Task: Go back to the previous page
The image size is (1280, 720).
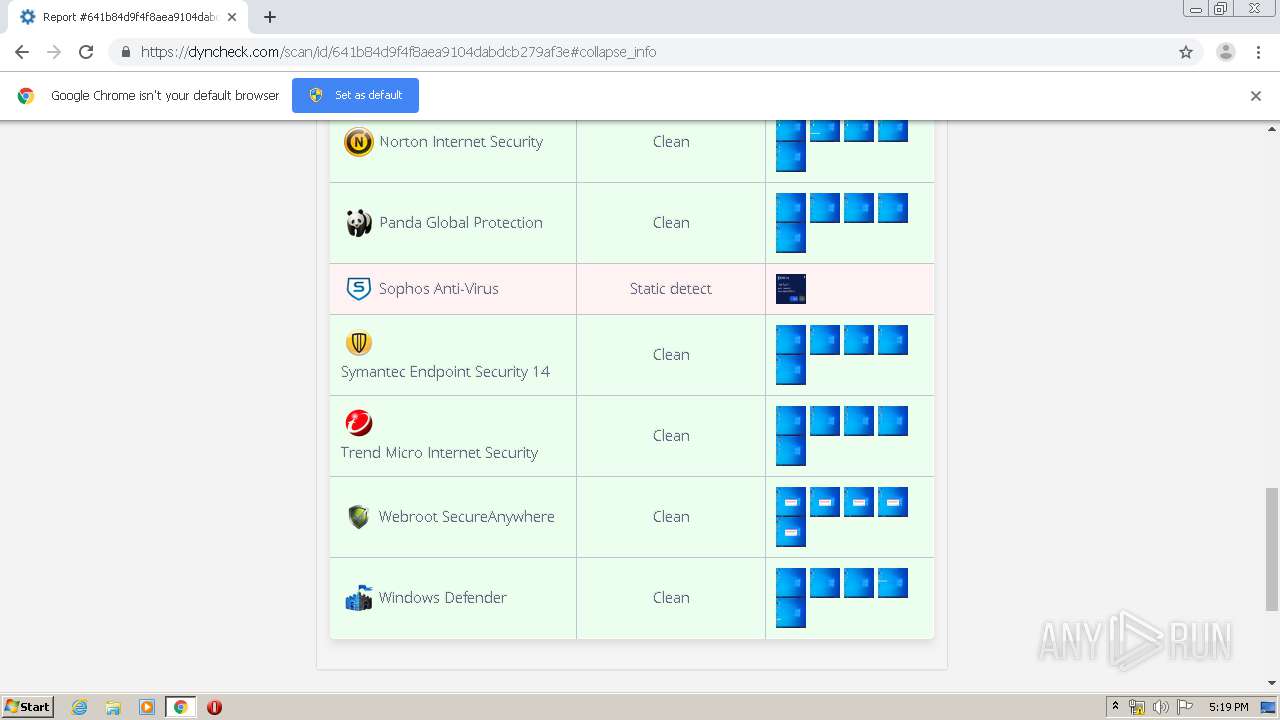Action: (22, 52)
